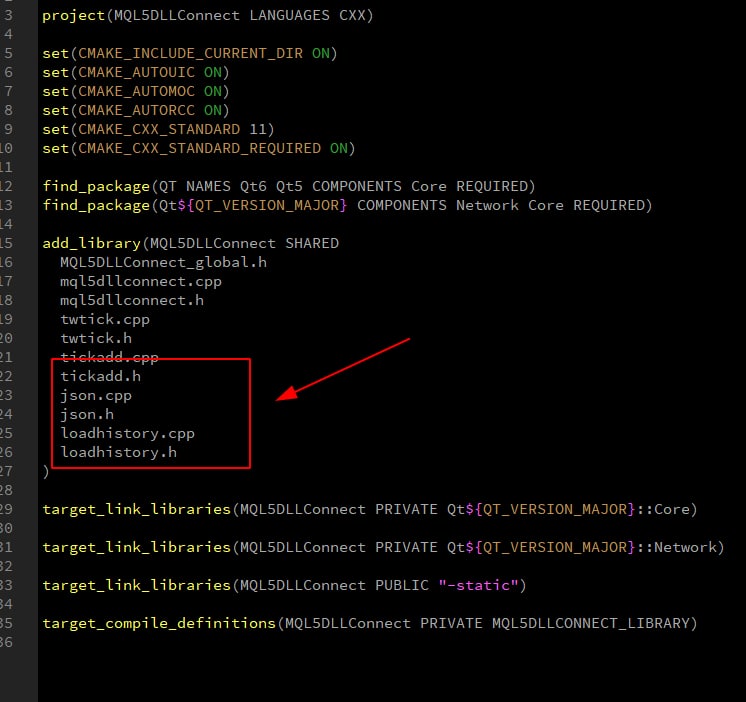The height and width of the screenshot is (702, 746).
Task: Click line number 29 in the gutter
Action: tap(6, 509)
